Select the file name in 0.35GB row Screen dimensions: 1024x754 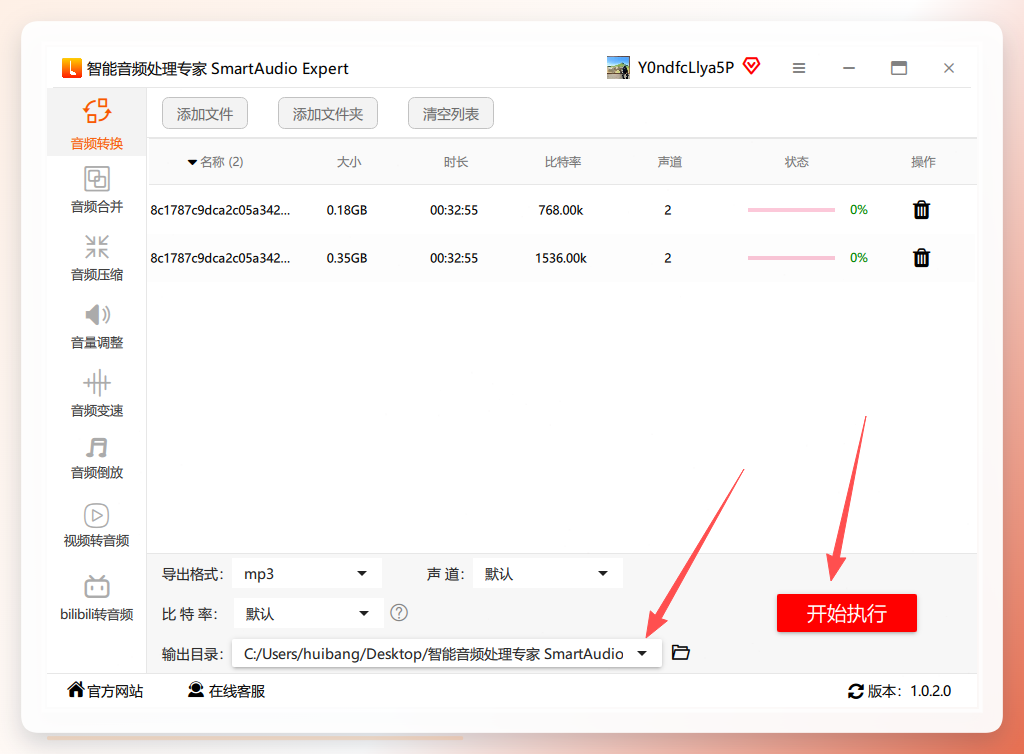pos(220,258)
